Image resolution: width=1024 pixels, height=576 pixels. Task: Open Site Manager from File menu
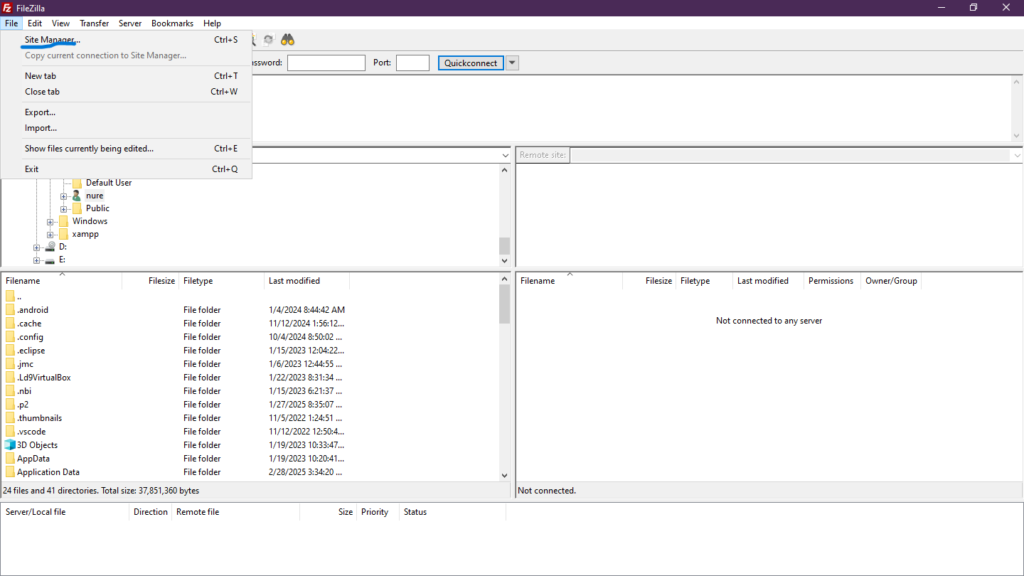click(x=127, y=40)
